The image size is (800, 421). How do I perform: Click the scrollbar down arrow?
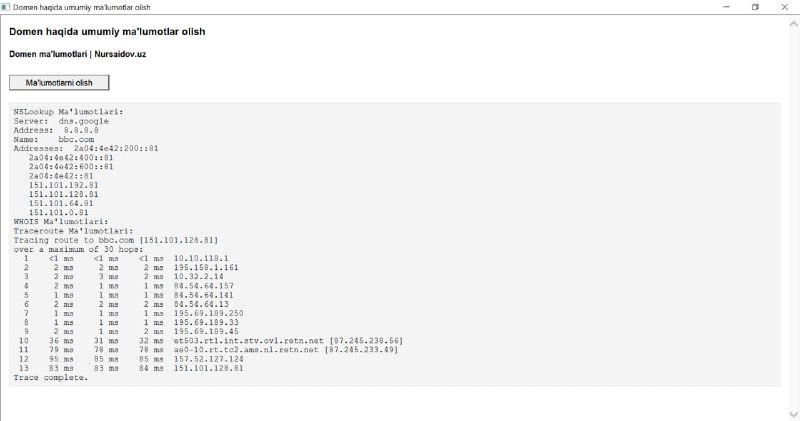click(x=794, y=414)
